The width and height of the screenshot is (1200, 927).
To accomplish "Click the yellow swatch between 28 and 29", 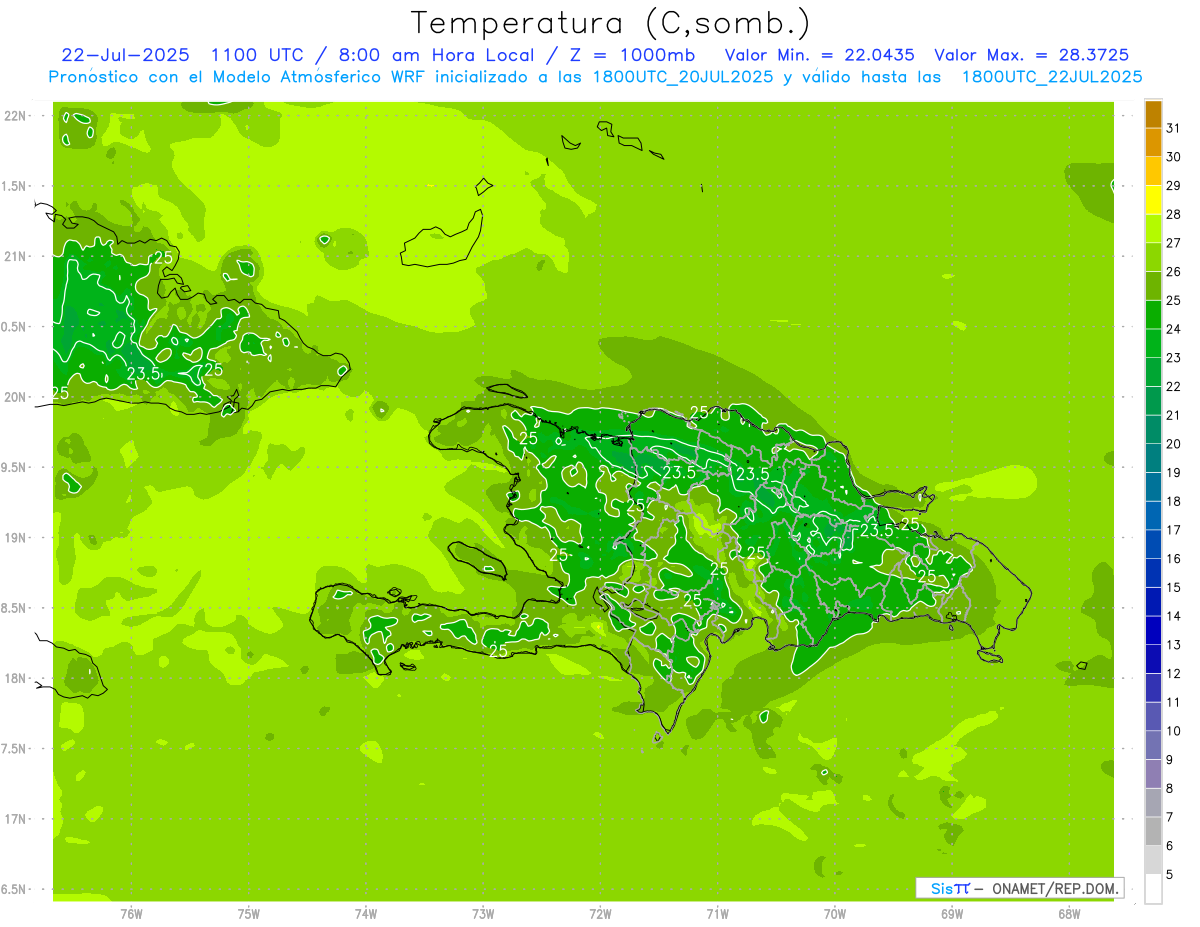I will (1153, 200).
